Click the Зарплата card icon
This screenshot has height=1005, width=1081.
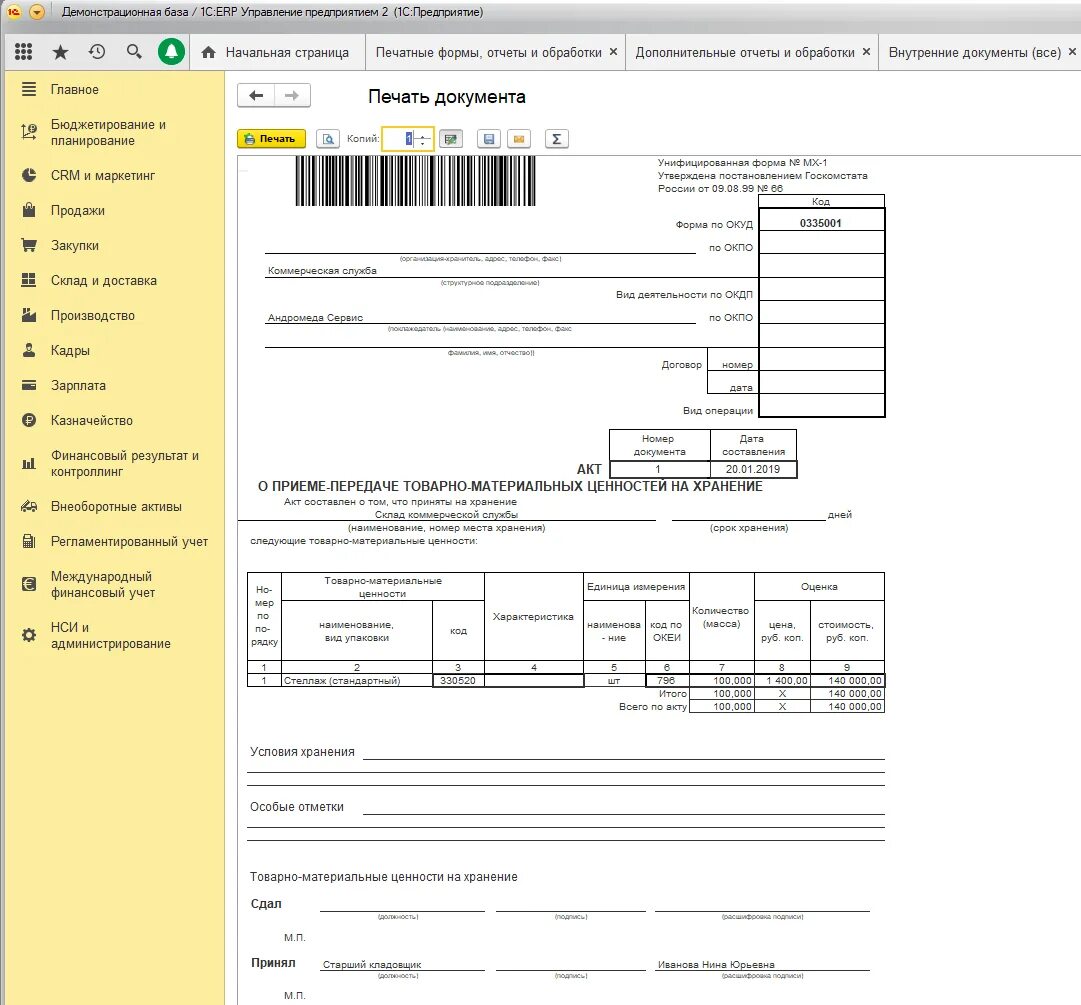29,385
